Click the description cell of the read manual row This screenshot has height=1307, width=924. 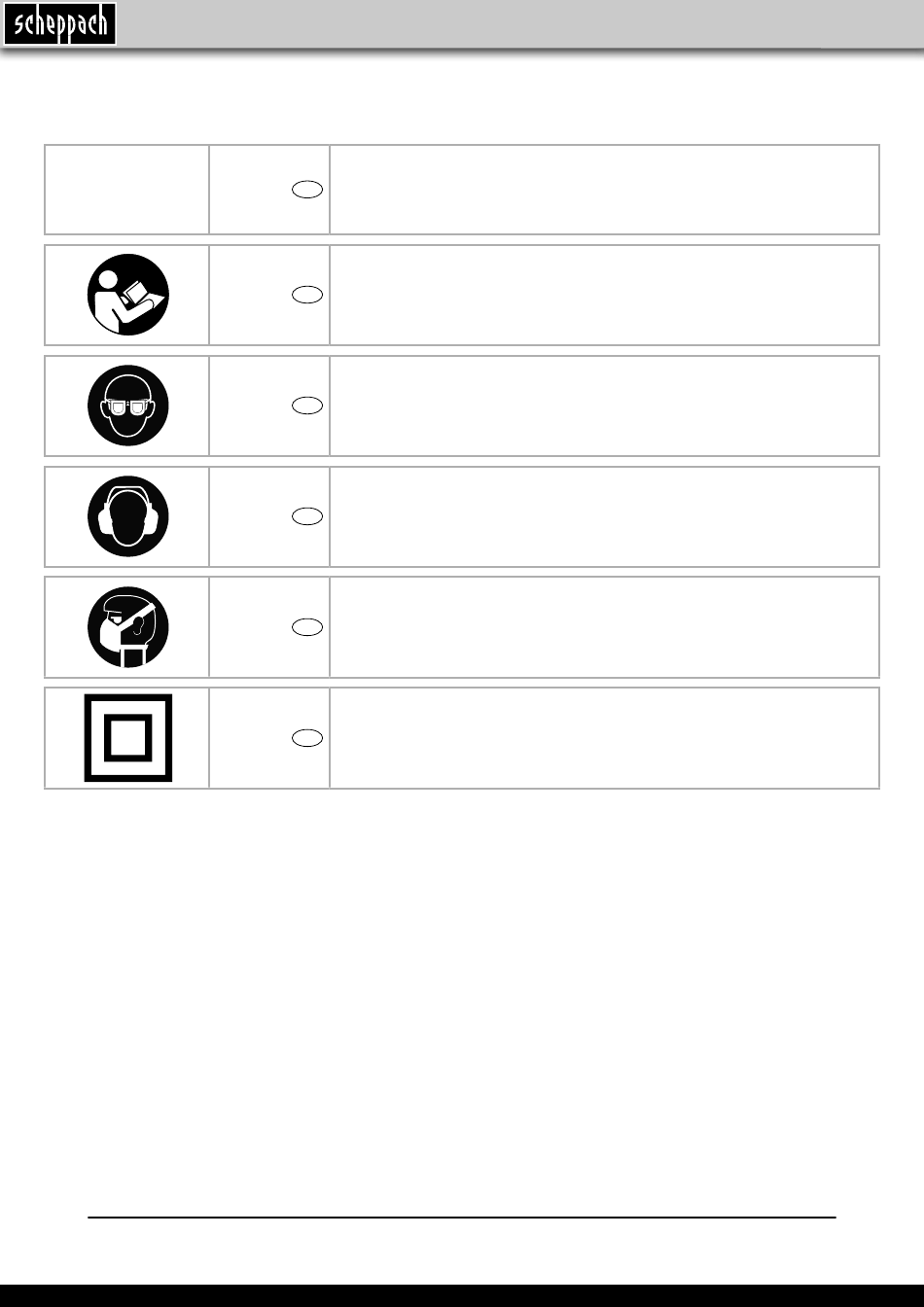pos(604,295)
